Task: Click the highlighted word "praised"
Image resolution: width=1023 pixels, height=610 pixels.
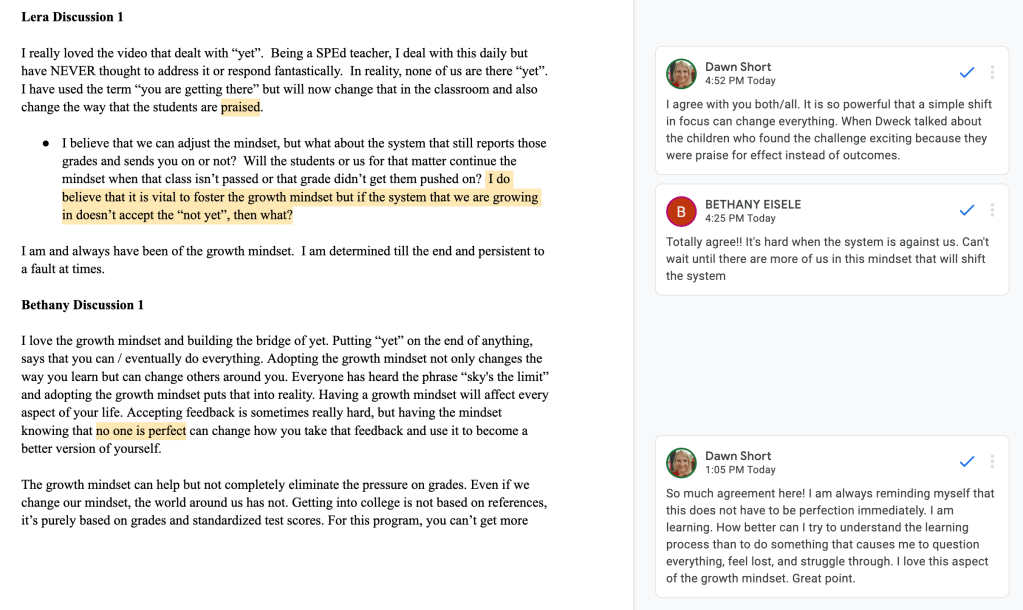Action: point(240,107)
